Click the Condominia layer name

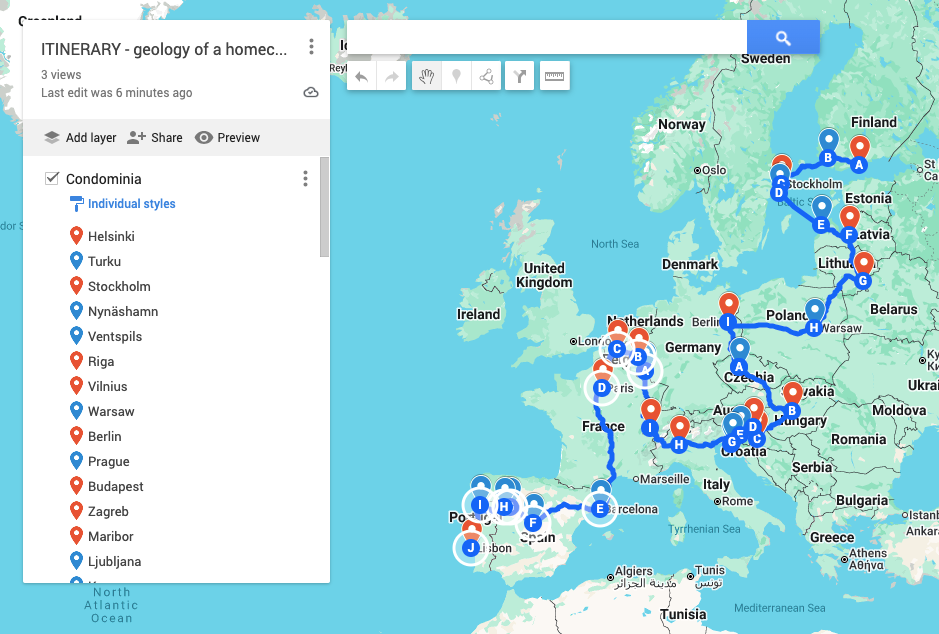click(x=104, y=179)
